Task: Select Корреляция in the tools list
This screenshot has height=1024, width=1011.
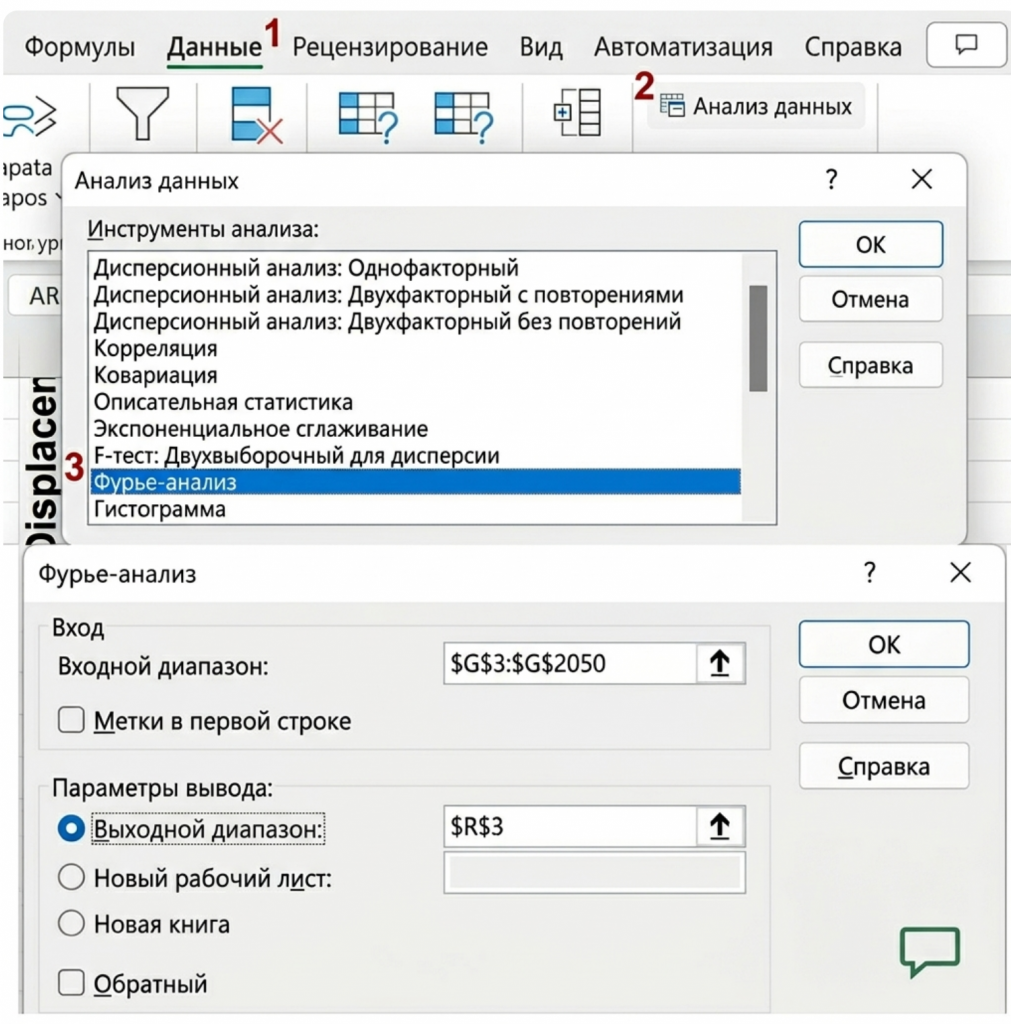Action: click(x=415, y=348)
